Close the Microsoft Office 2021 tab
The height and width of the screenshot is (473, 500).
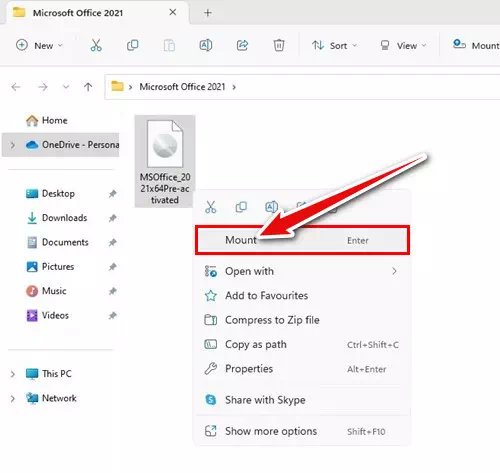pyautogui.click(x=173, y=12)
